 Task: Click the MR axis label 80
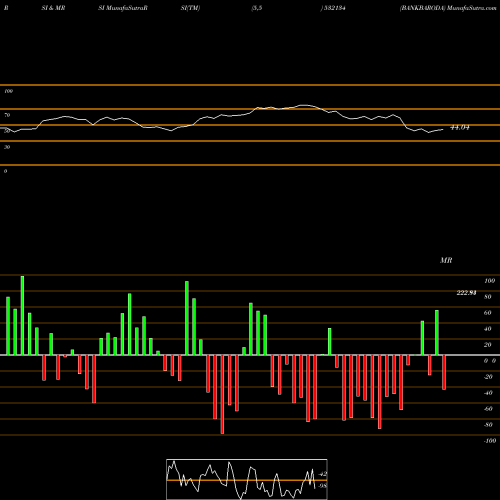pos(488,297)
